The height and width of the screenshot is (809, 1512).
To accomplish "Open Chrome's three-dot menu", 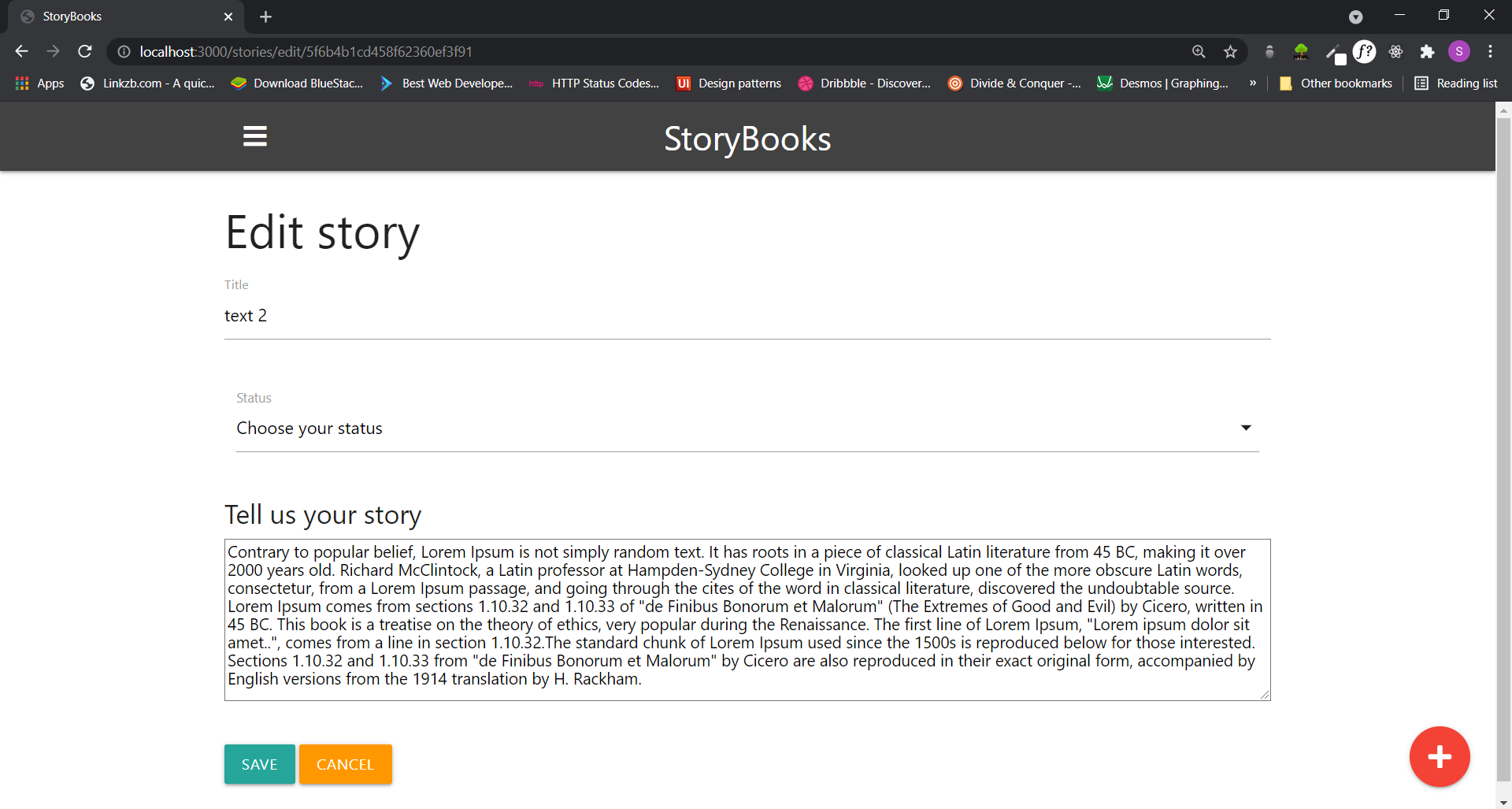I will click(1490, 52).
